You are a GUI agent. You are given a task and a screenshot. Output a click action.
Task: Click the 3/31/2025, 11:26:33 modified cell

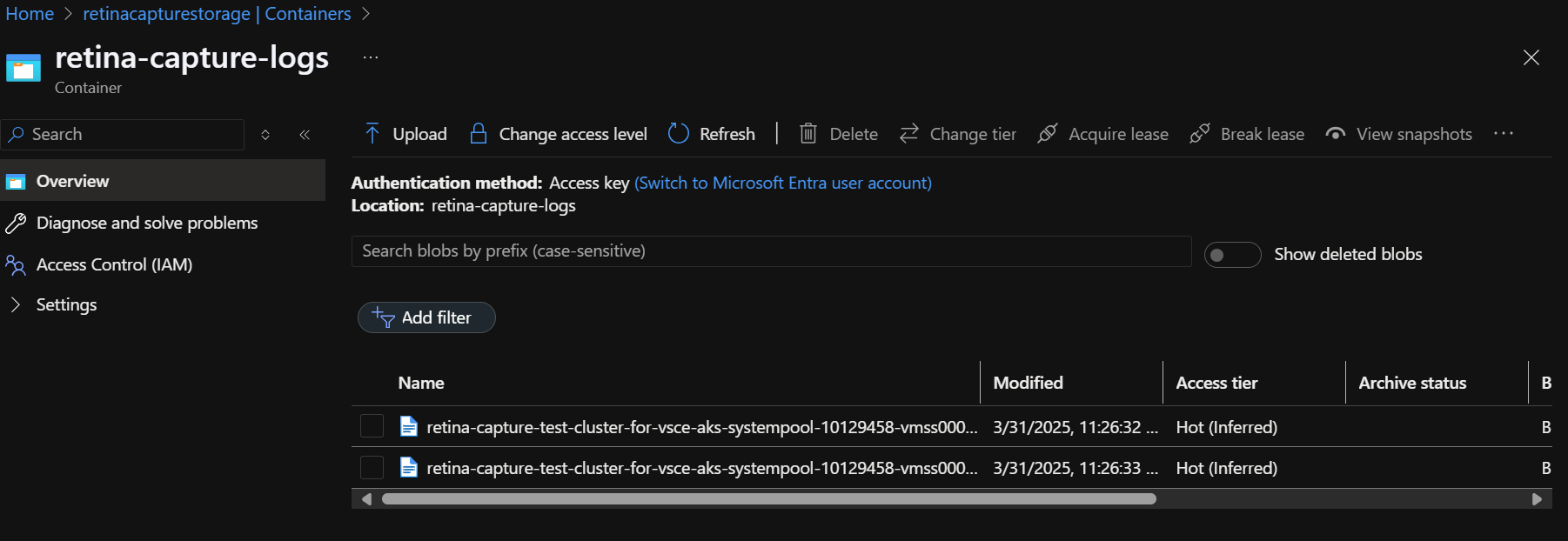[x=1075, y=468]
